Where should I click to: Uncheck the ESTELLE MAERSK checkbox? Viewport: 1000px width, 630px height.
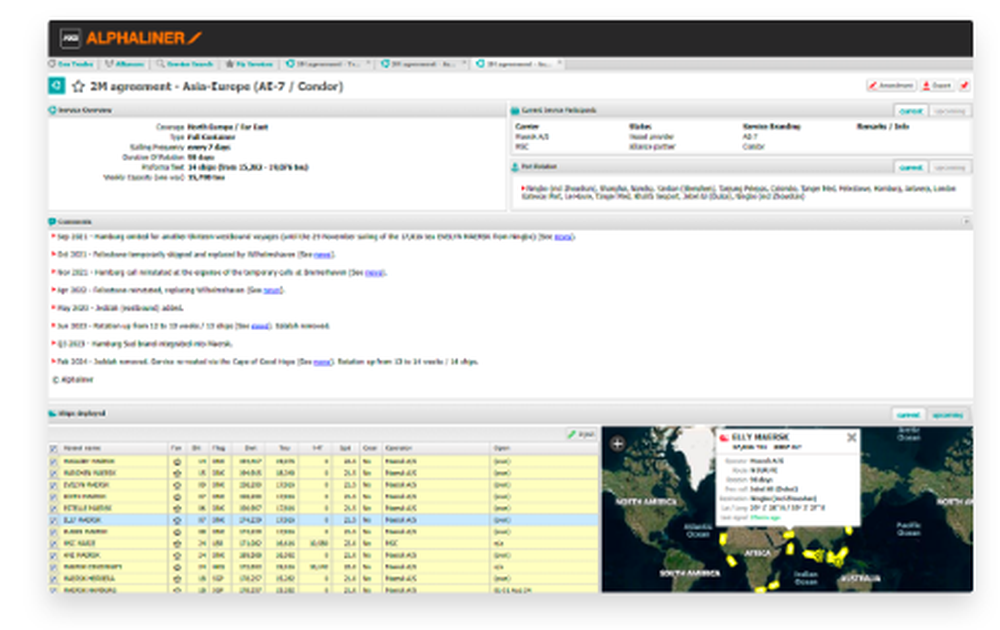tap(54, 508)
